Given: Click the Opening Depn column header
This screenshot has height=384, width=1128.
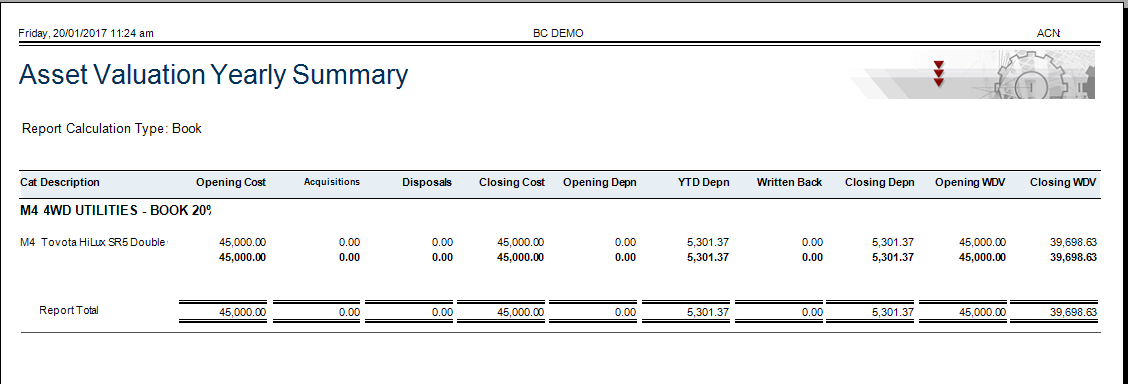Looking at the screenshot, I should [599, 183].
